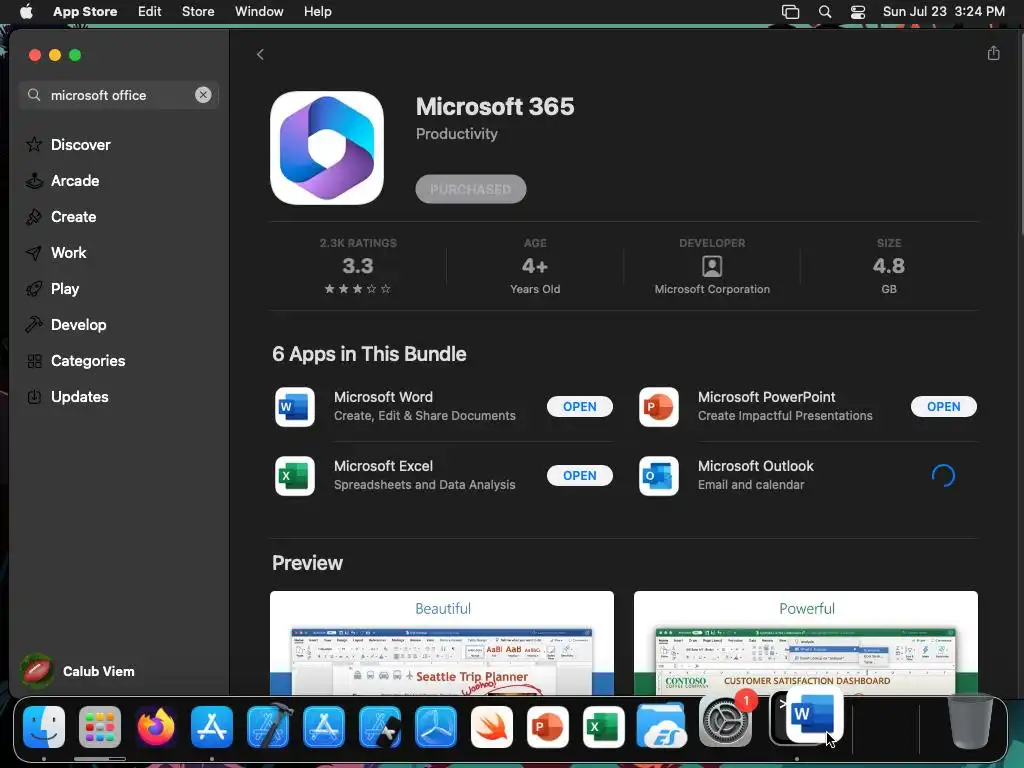Open the Help menu
Image resolution: width=1024 pixels, height=768 pixels.
(317, 11)
